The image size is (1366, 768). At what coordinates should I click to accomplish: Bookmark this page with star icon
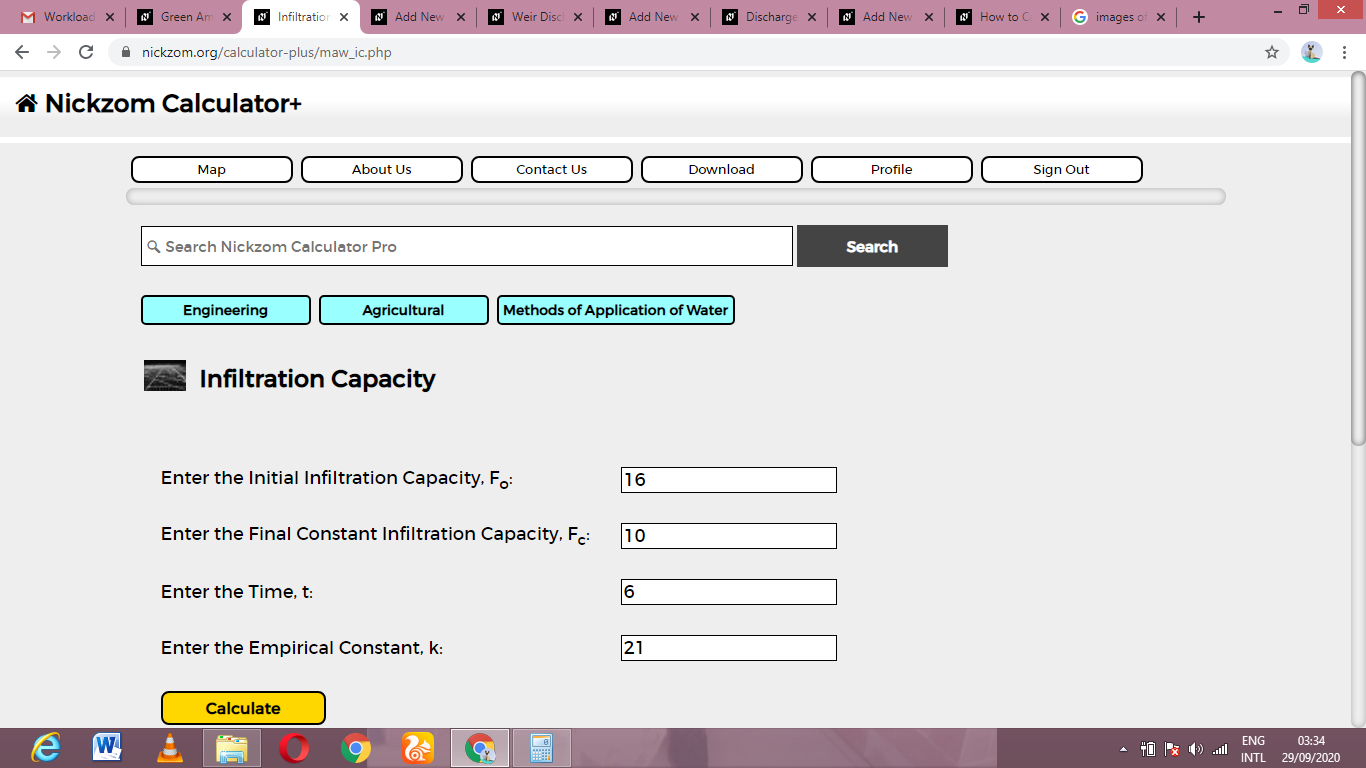coord(1272,52)
